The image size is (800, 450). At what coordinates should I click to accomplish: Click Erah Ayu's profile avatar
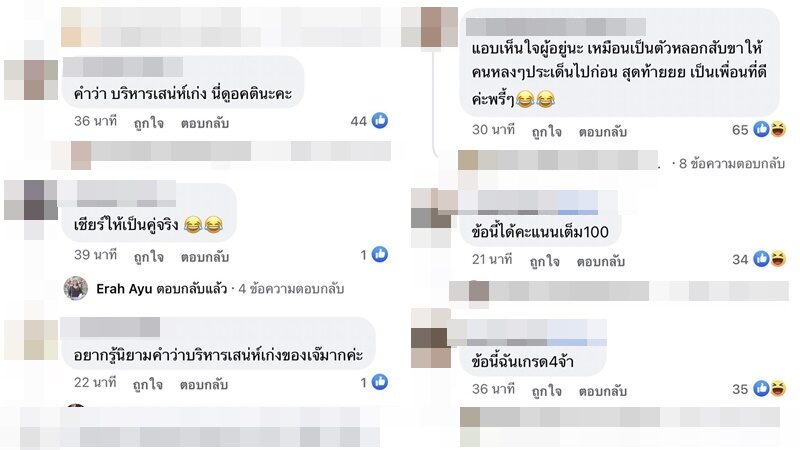pos(76,289)
